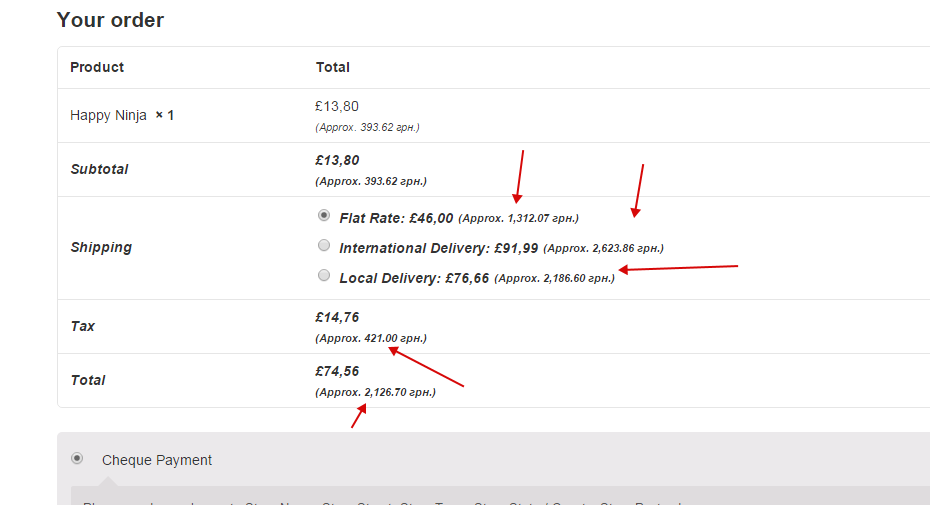Click the order Total £74,56

(337, 371)
